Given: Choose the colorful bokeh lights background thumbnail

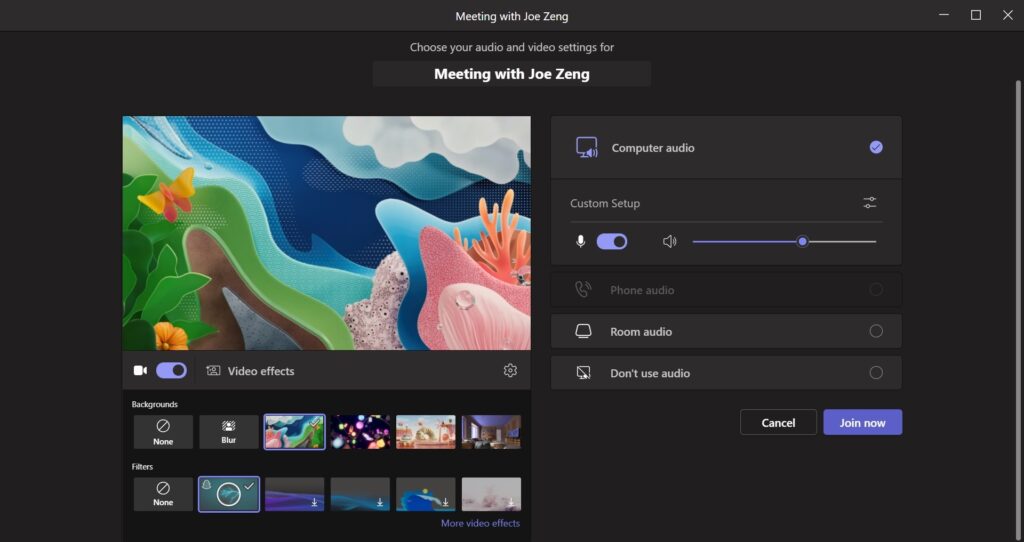Looking at the screenshot, I should (x=360, y=432).
